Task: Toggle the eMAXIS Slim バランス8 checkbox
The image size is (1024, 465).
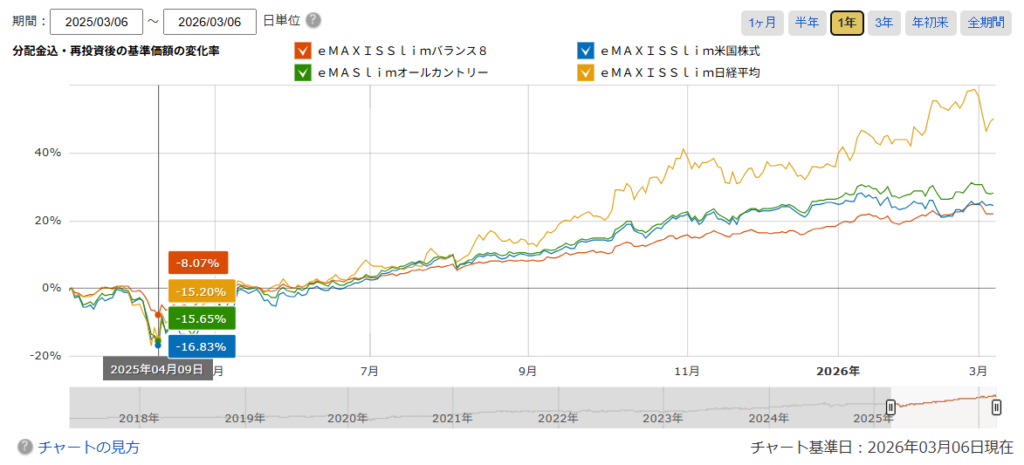Action: click(x=303, y=50)
